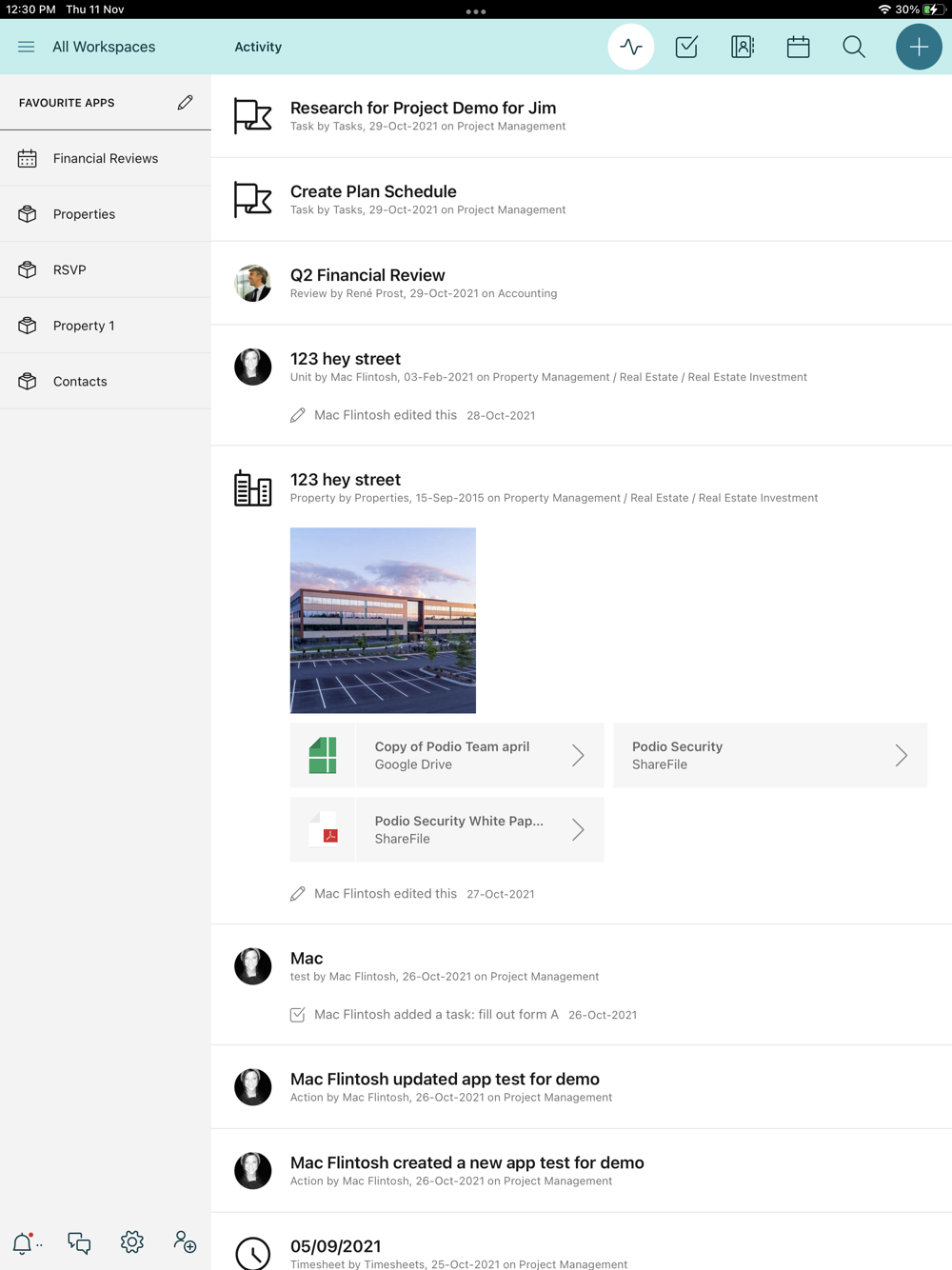This screenshot has height=1270, width=952.
Task: Open Mac Flintosh updated app test for demo
Action: [x=582, y=1087]
